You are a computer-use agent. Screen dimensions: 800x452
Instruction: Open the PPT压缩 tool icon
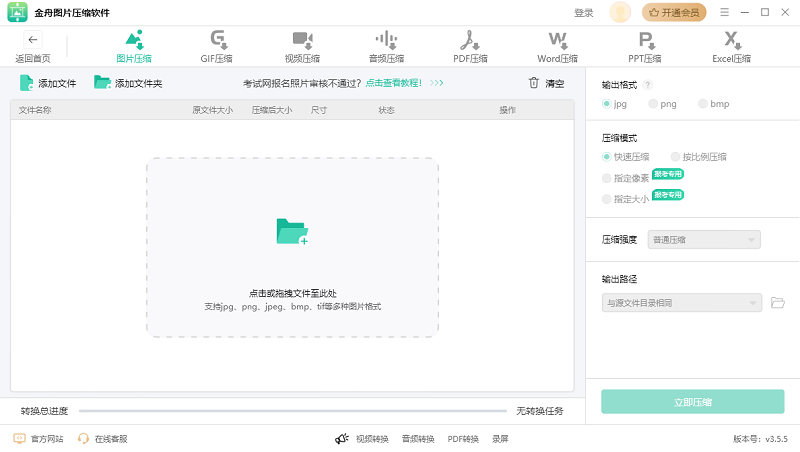click(x=647, y=40)
